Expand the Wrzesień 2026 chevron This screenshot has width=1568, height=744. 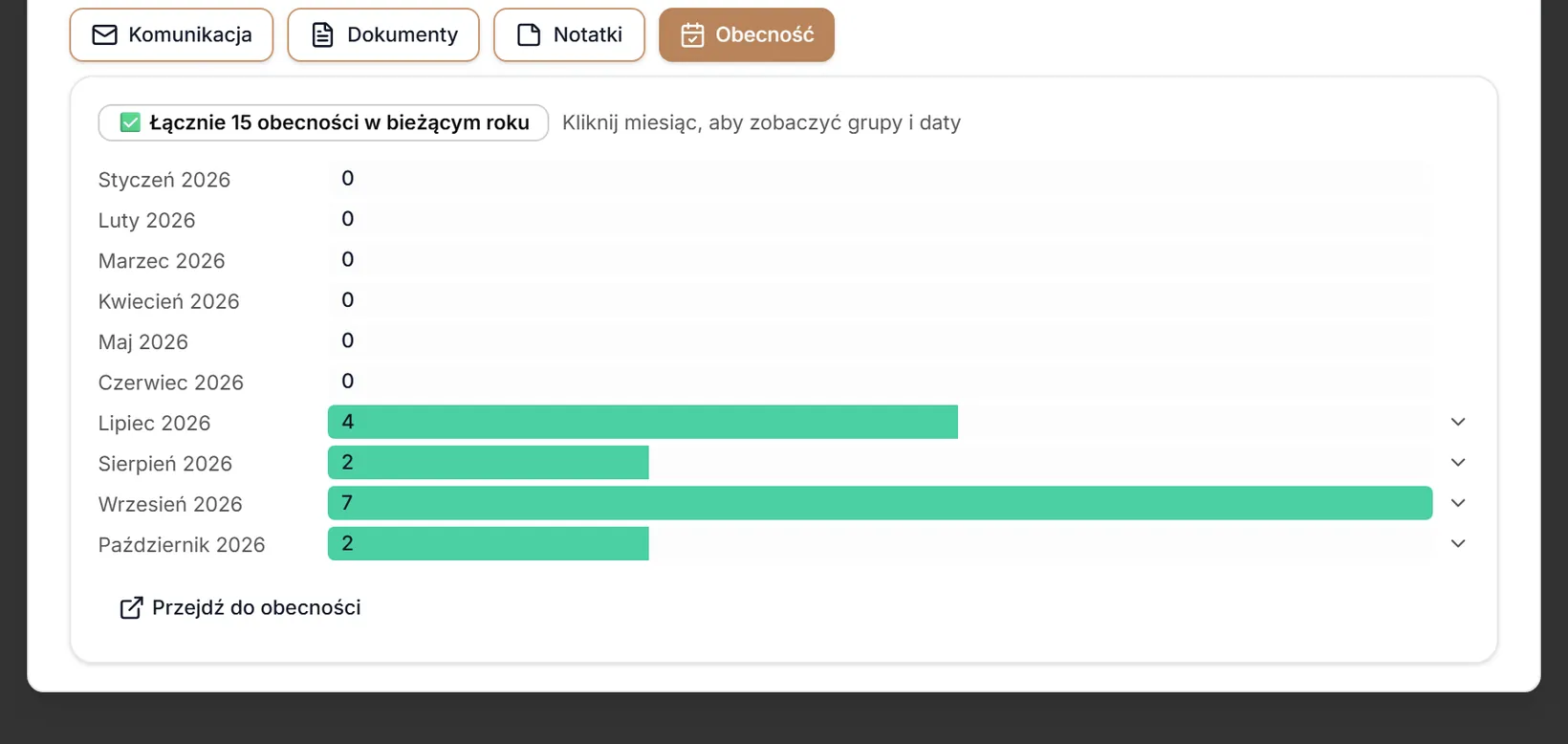coord(1458,503)
